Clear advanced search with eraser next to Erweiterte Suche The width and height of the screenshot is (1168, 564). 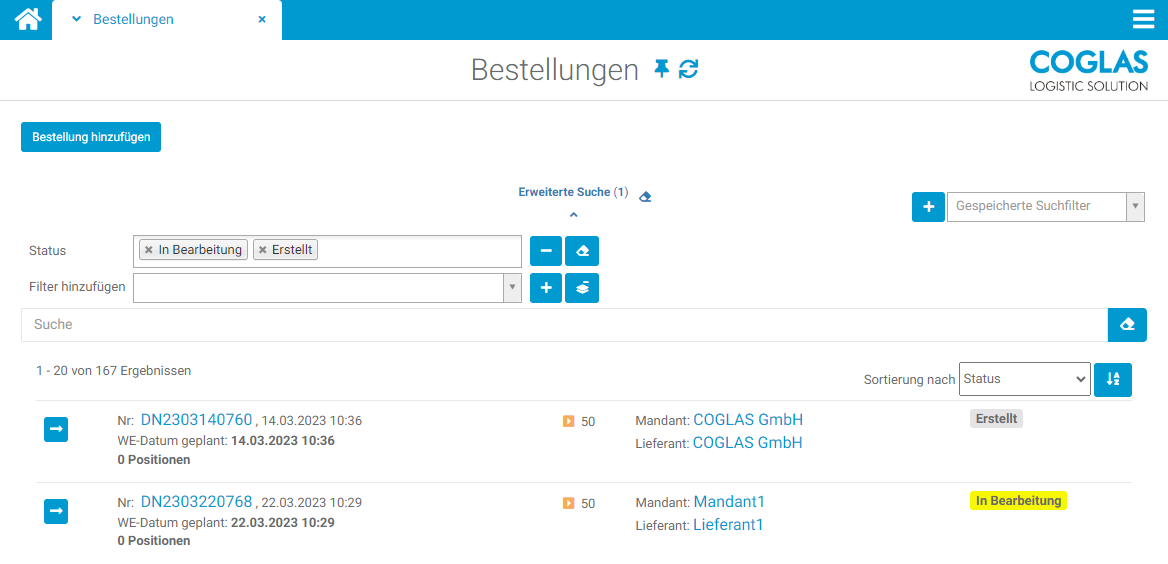[x=645, y=196]
